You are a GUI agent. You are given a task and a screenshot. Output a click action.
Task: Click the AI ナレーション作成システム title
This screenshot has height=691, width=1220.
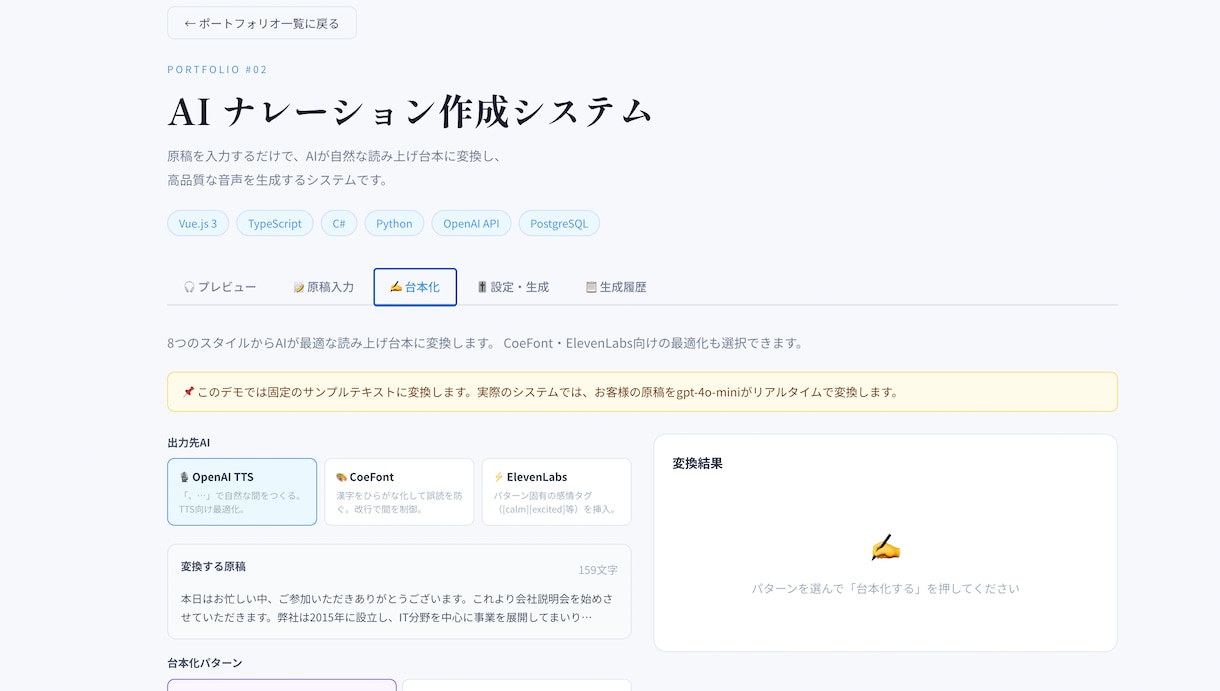[x=410, y=111]
